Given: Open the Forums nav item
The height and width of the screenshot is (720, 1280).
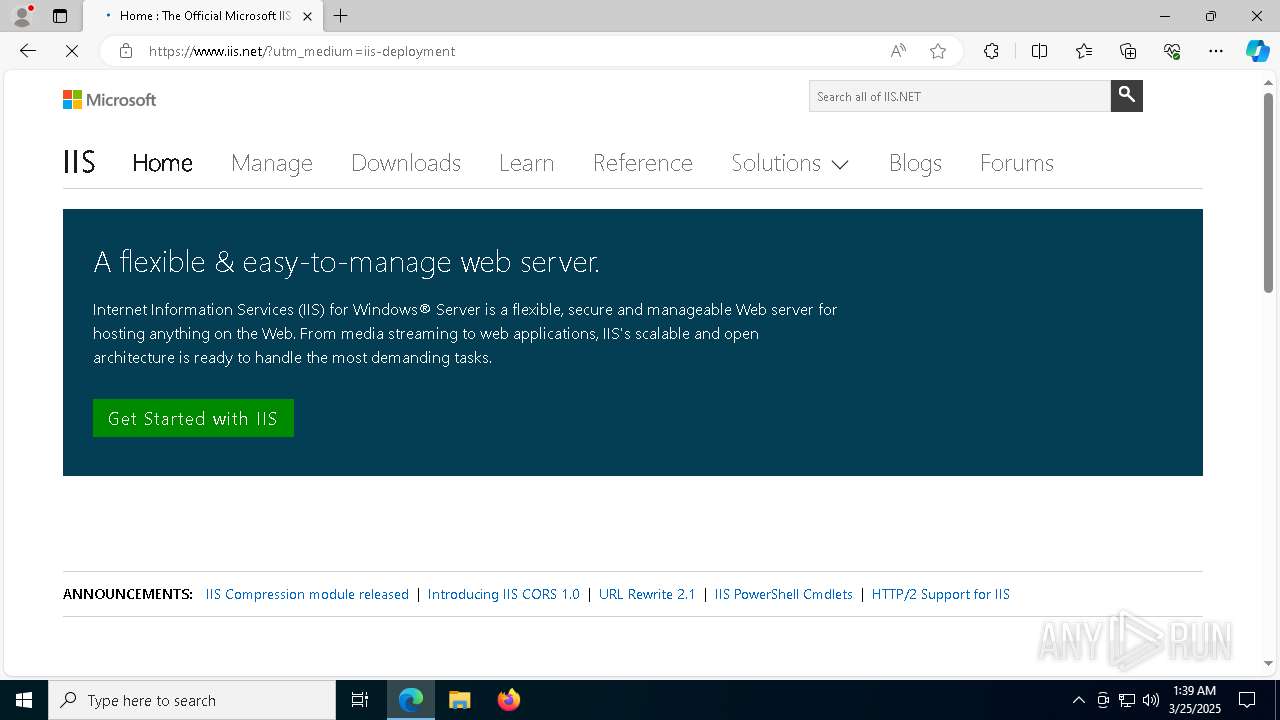Looking at the screenshot, I should click(x=1017, y=163).
